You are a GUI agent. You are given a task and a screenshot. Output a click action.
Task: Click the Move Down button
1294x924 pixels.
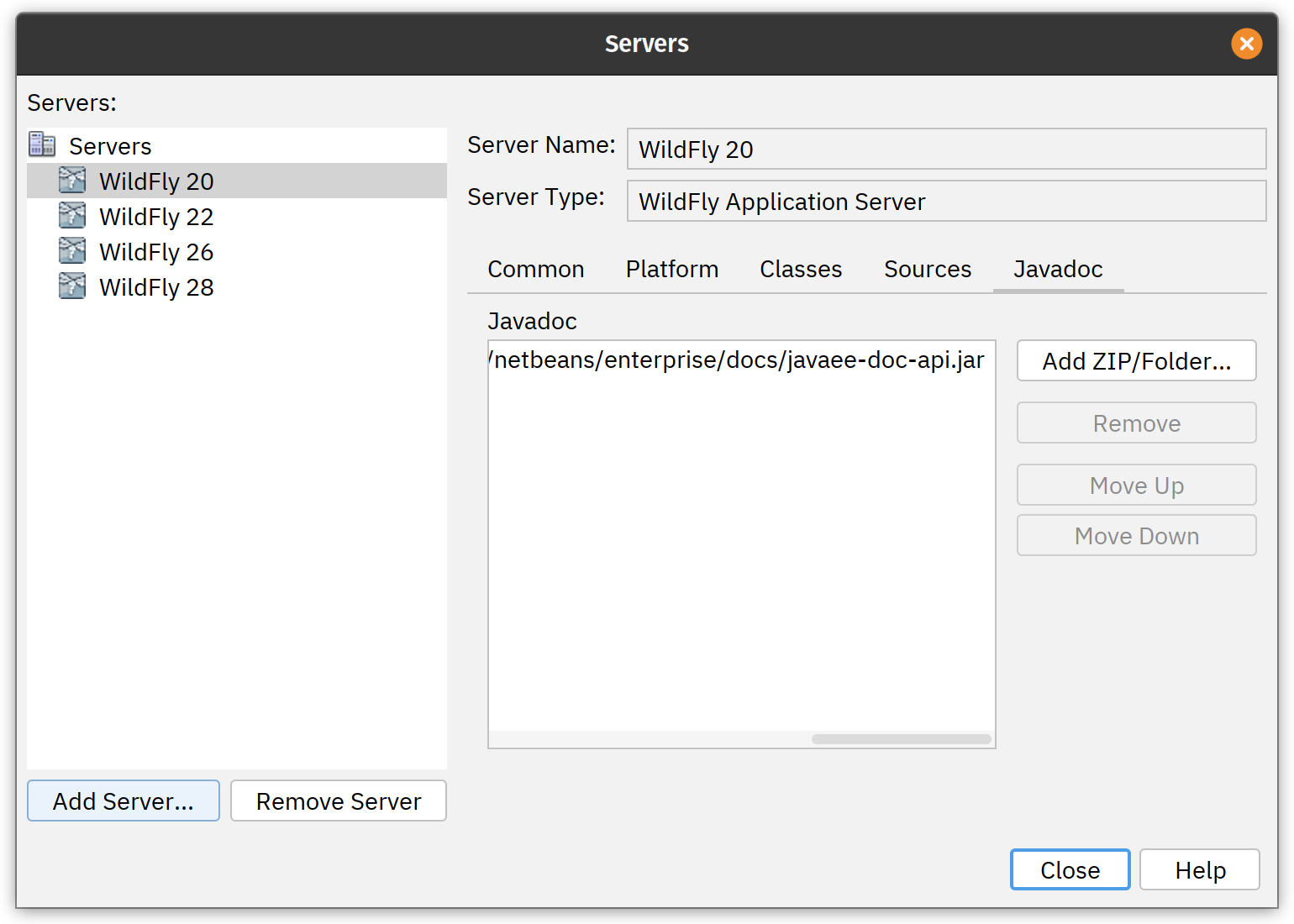(1137, 535)
